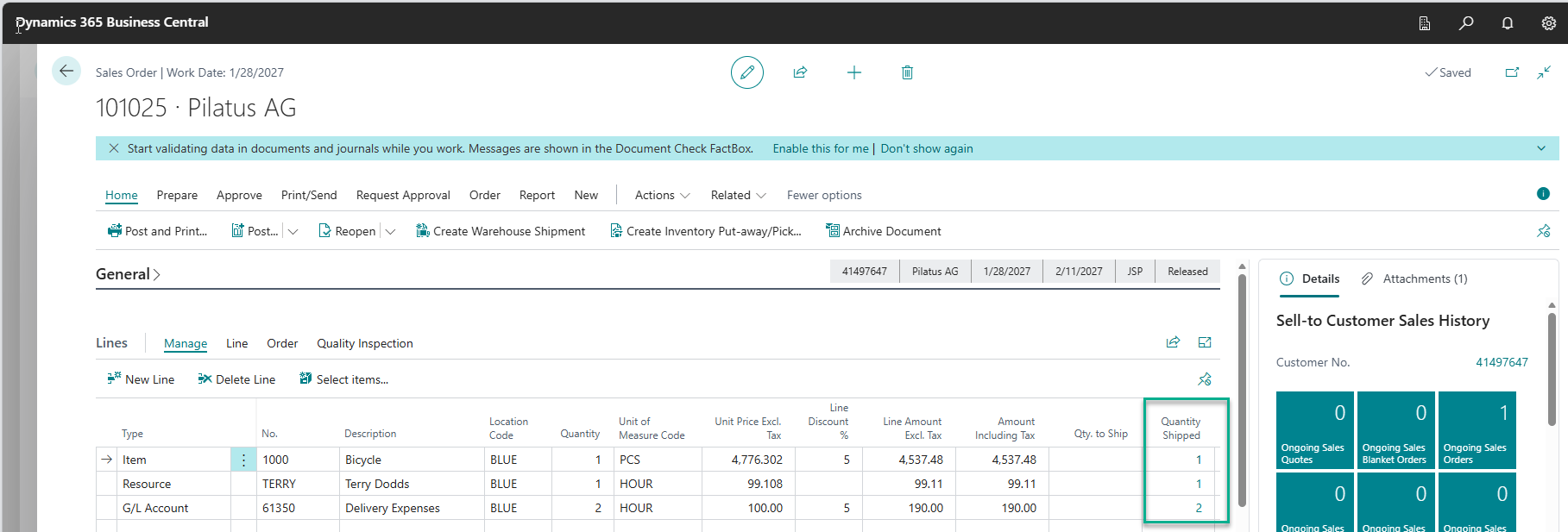Open the search magnifier in the top bar
This screenshot has height=532, width=1568.
click(x=1466, y=23)
